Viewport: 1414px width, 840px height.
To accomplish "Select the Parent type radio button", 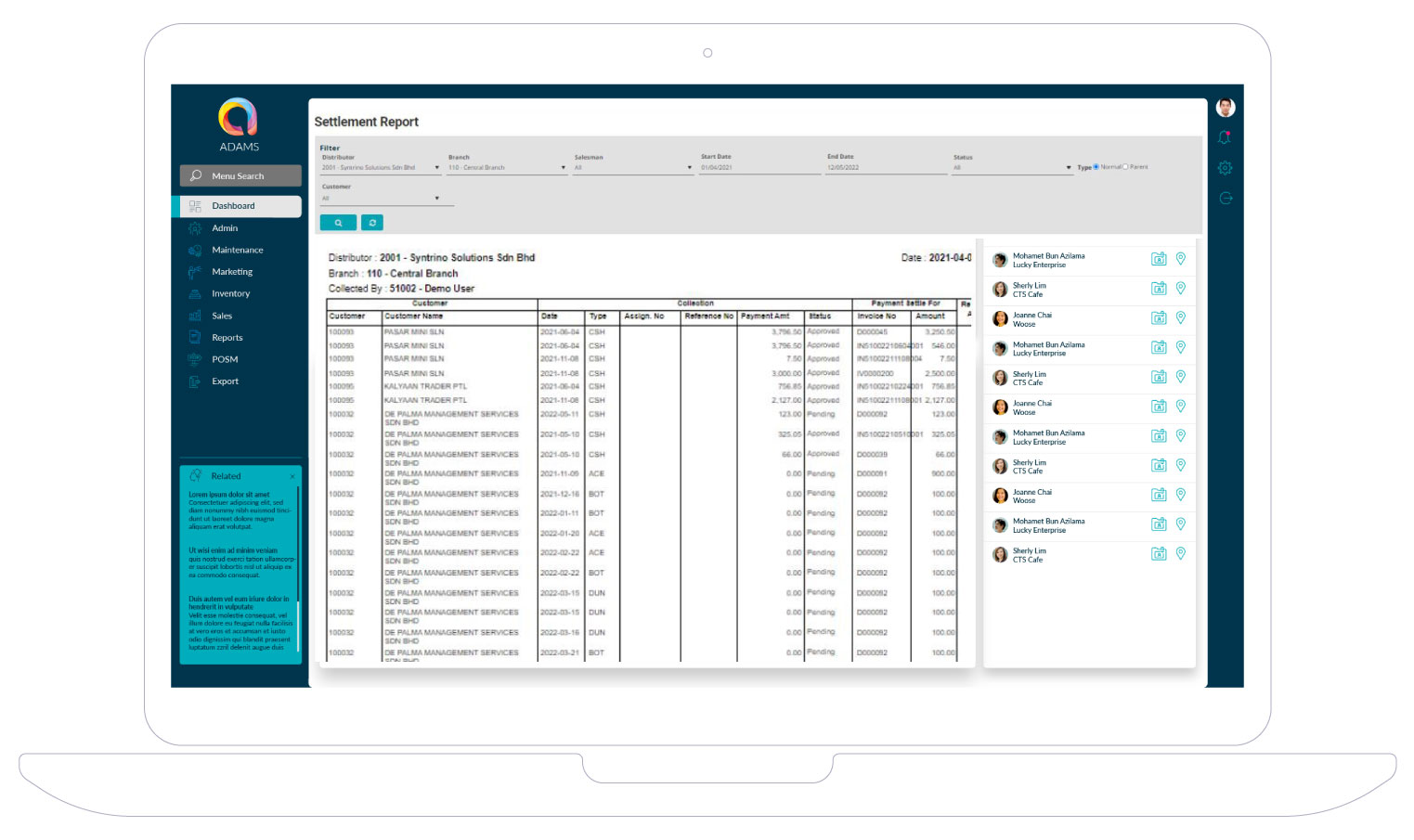I will point(1125,167).
